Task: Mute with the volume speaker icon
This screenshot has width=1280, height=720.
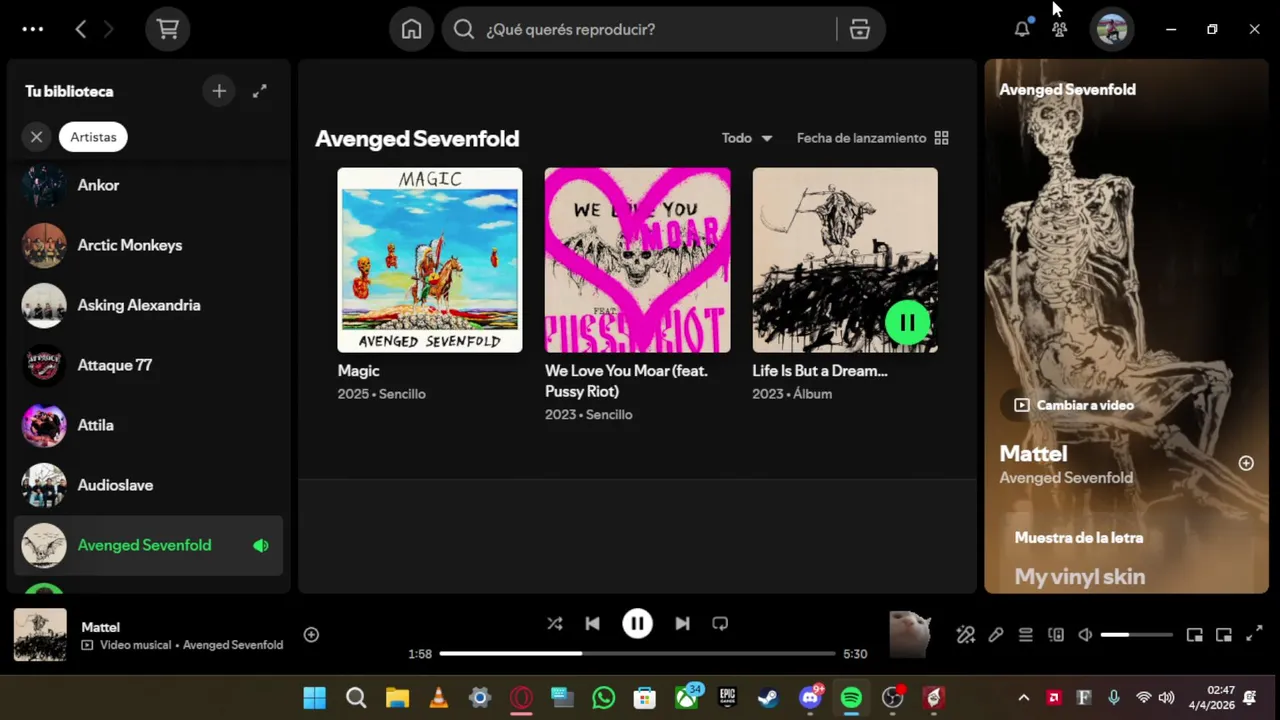Action: click(x=1085, y=635)
